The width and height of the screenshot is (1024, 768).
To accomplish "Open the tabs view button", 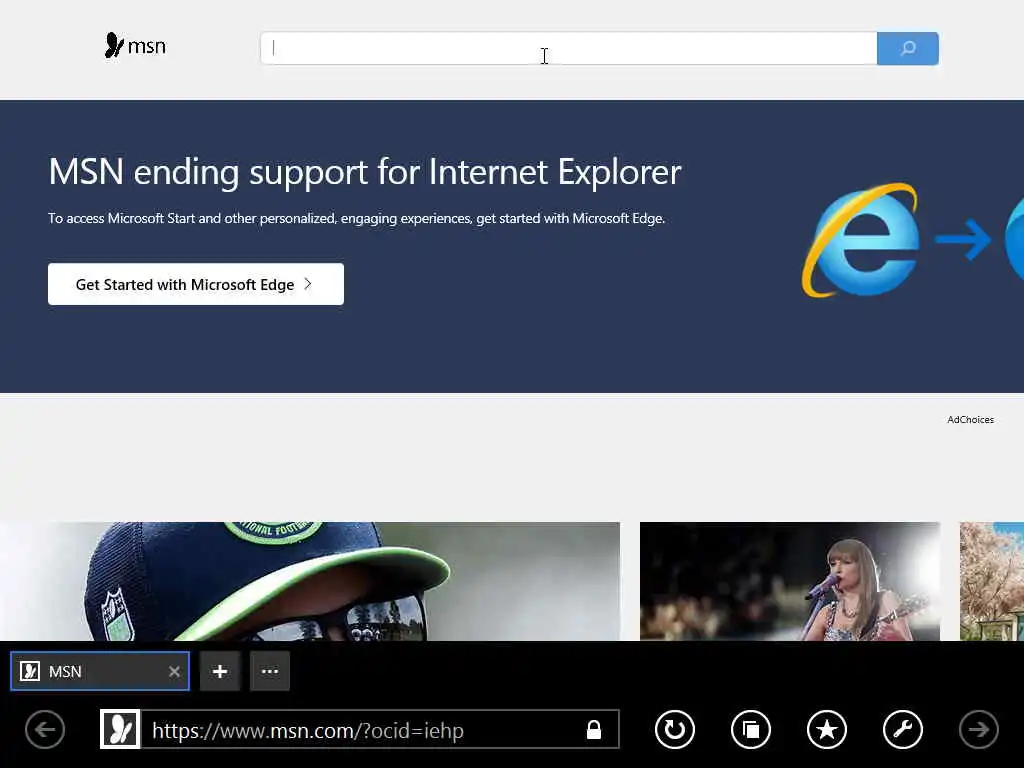I will [x=751, y=729].
